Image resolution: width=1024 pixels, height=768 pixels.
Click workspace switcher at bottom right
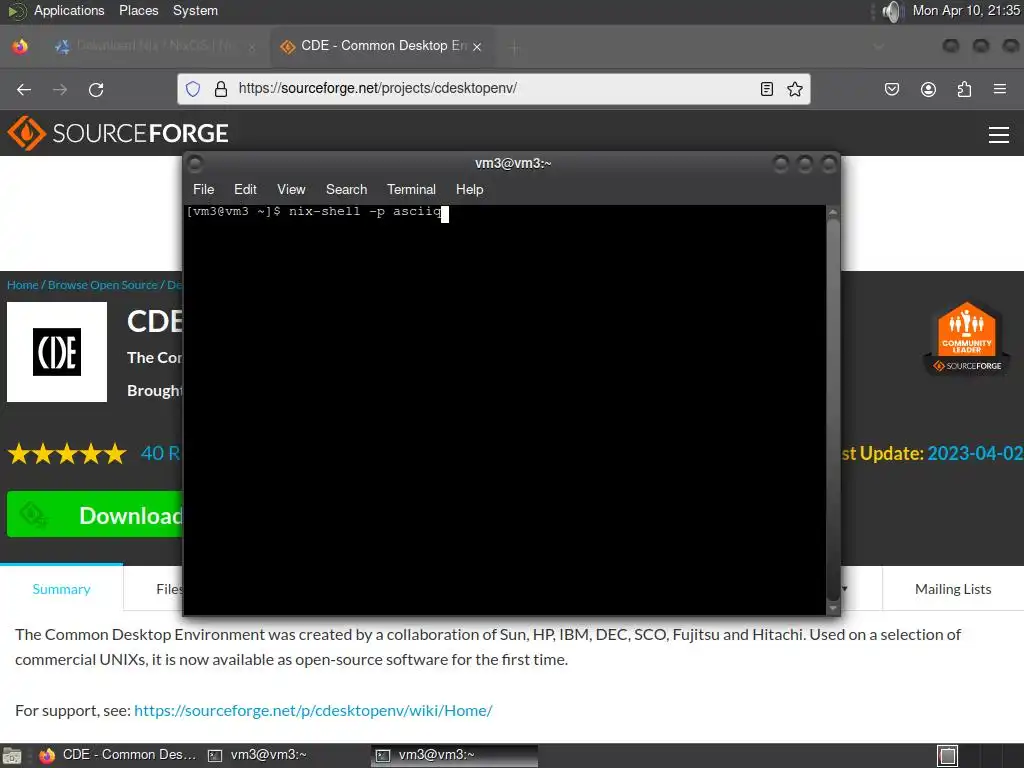pyautogui.click(x=948, y=756)
